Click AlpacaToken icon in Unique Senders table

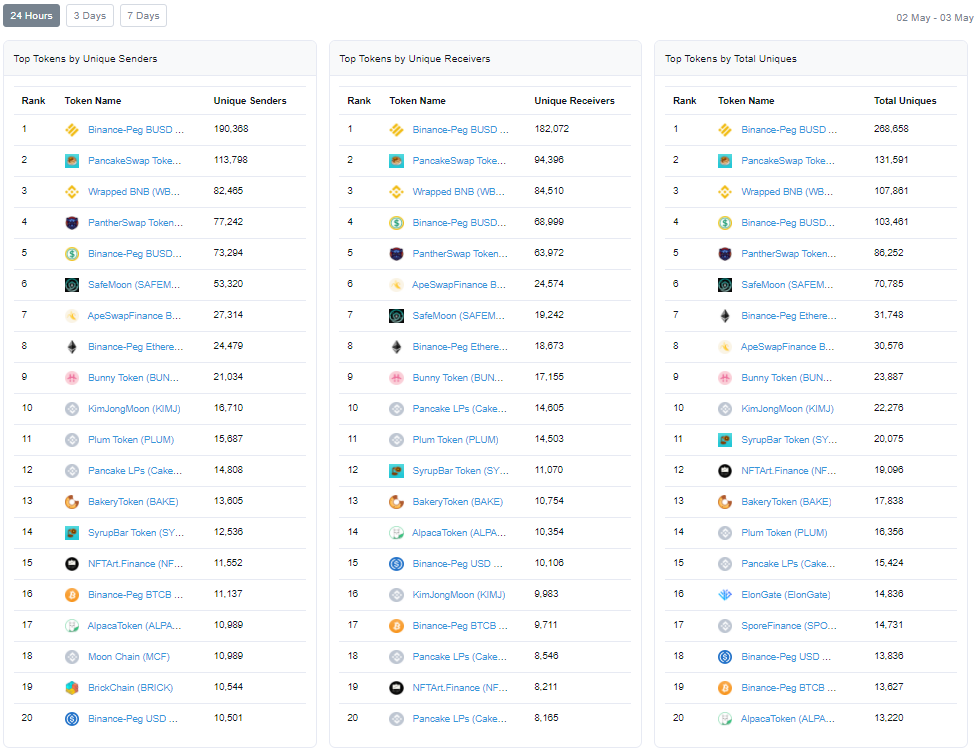click(72, 625)
